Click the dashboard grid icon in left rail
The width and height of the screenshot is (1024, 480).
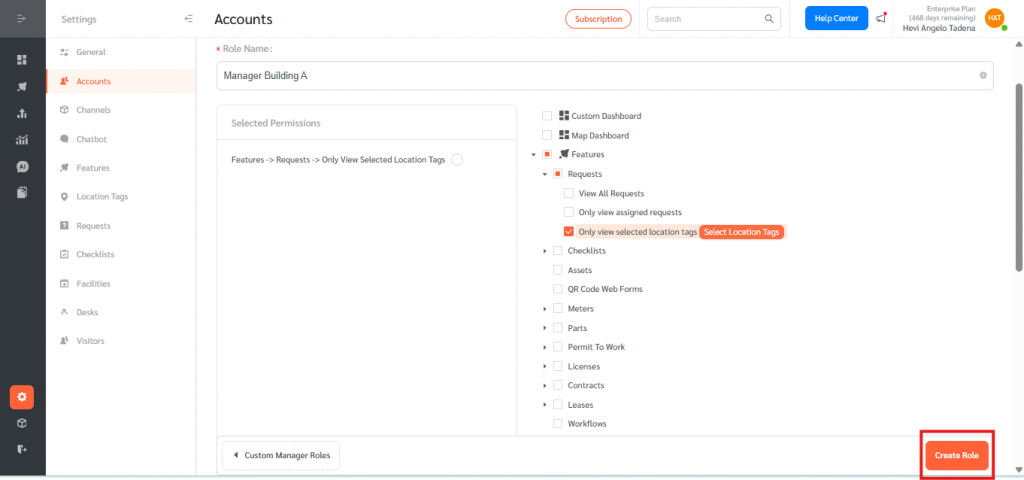pyautogui.click(x=22, y=60)
